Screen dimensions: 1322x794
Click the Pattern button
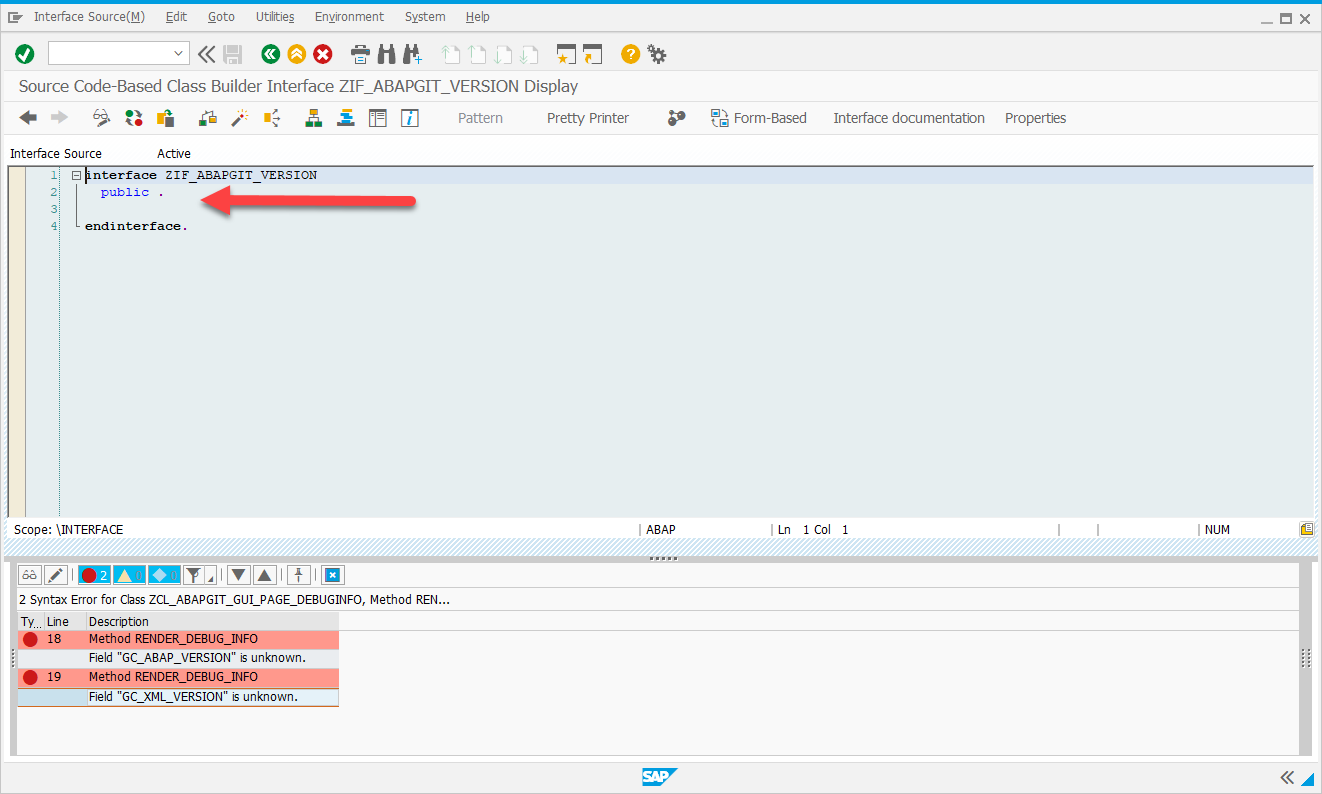(x=480, y=118)
